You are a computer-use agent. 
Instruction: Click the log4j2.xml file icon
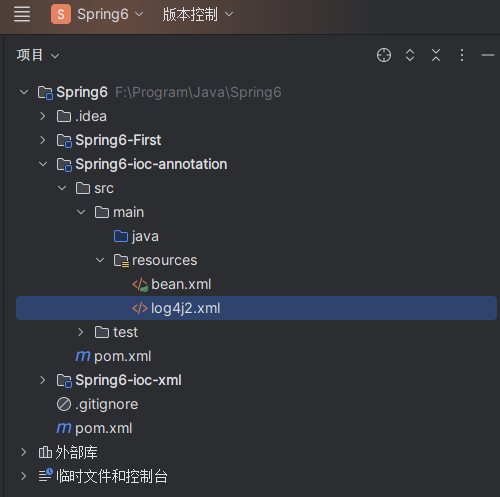140,308
